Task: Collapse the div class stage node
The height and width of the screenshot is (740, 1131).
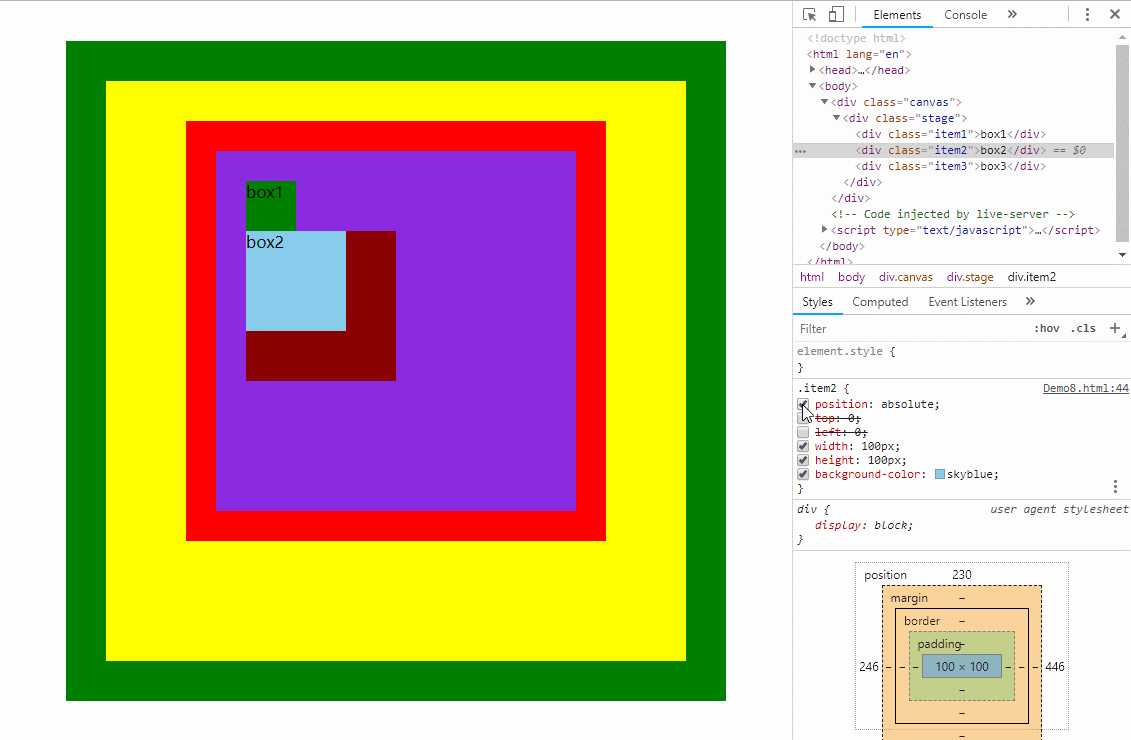Action: point(837,118)
